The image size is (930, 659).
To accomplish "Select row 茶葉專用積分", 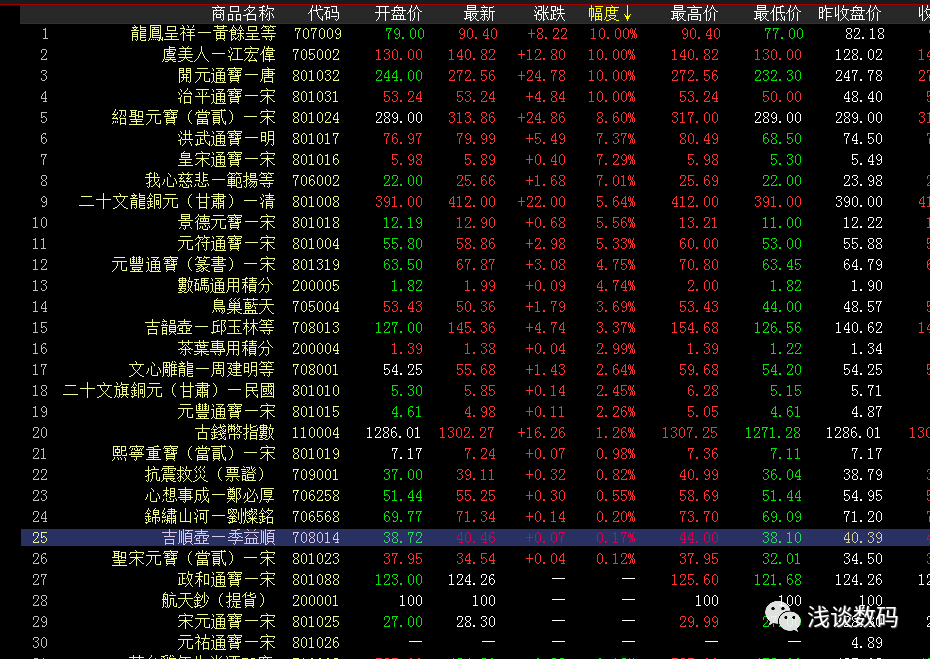I will click(x=474, y=348).
